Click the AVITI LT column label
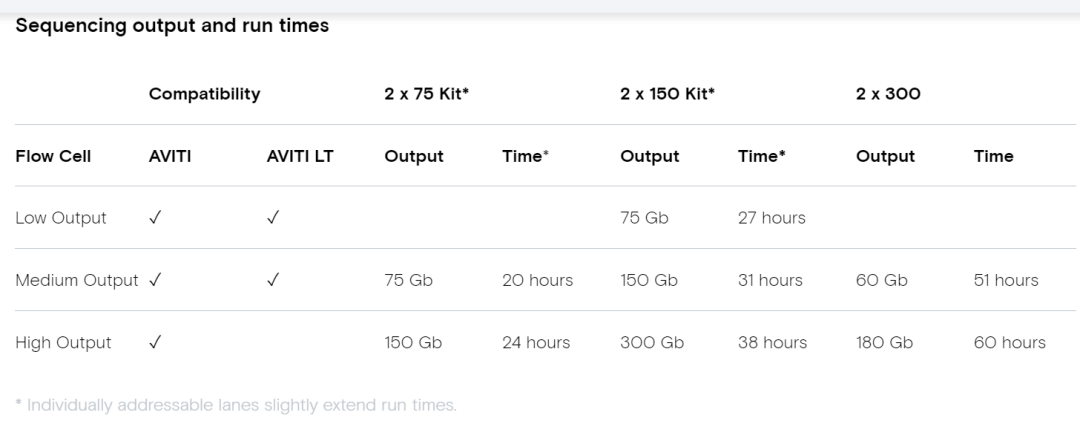 pos(300,156)
